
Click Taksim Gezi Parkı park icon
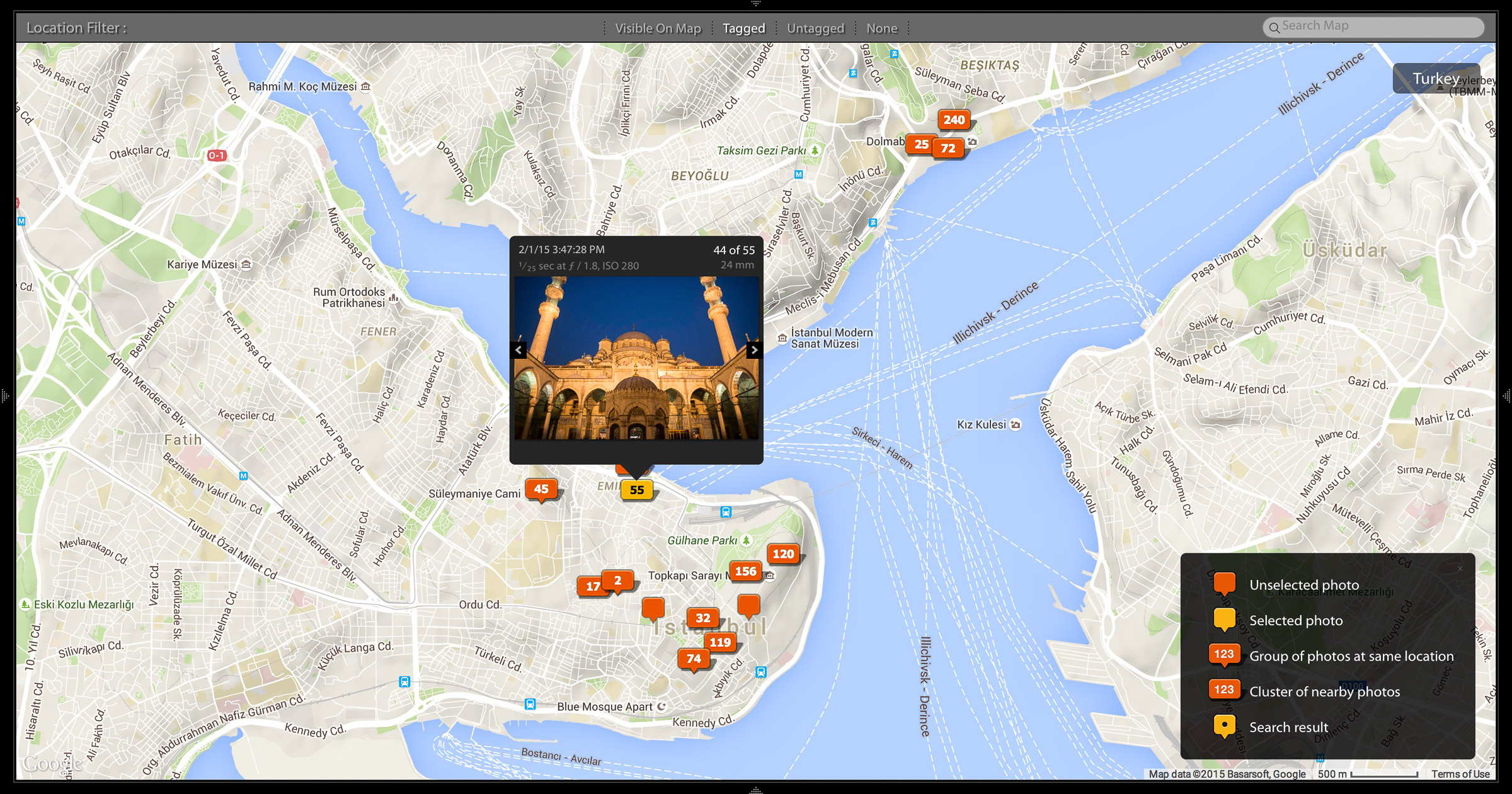tap(815, 150)
